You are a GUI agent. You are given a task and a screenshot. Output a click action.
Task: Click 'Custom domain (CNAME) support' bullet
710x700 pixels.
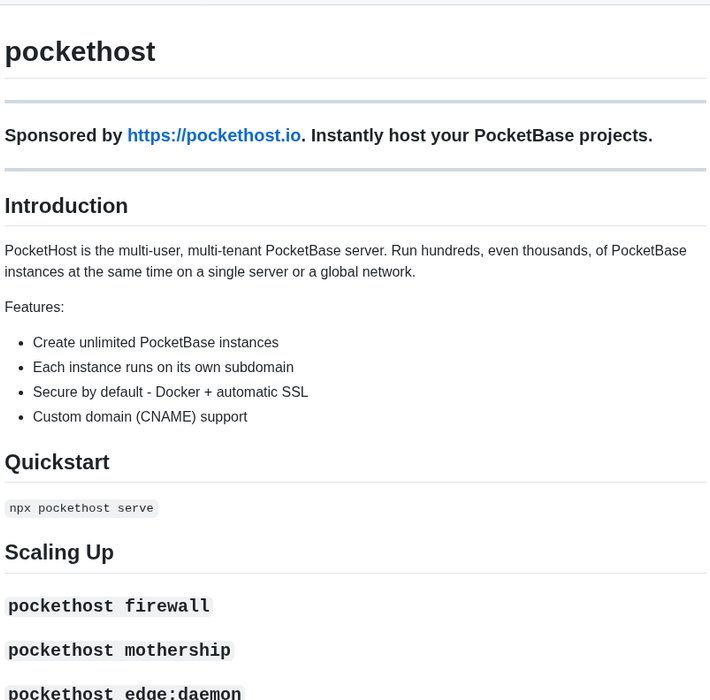140,417
